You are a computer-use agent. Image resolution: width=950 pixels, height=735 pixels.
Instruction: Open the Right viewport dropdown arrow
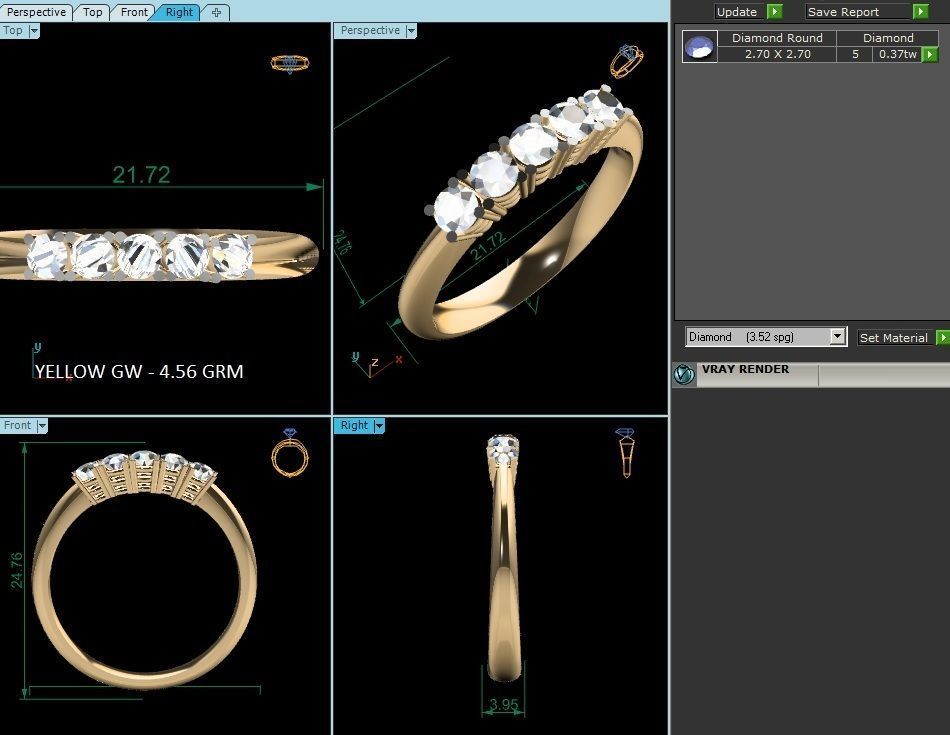[379, 426]
